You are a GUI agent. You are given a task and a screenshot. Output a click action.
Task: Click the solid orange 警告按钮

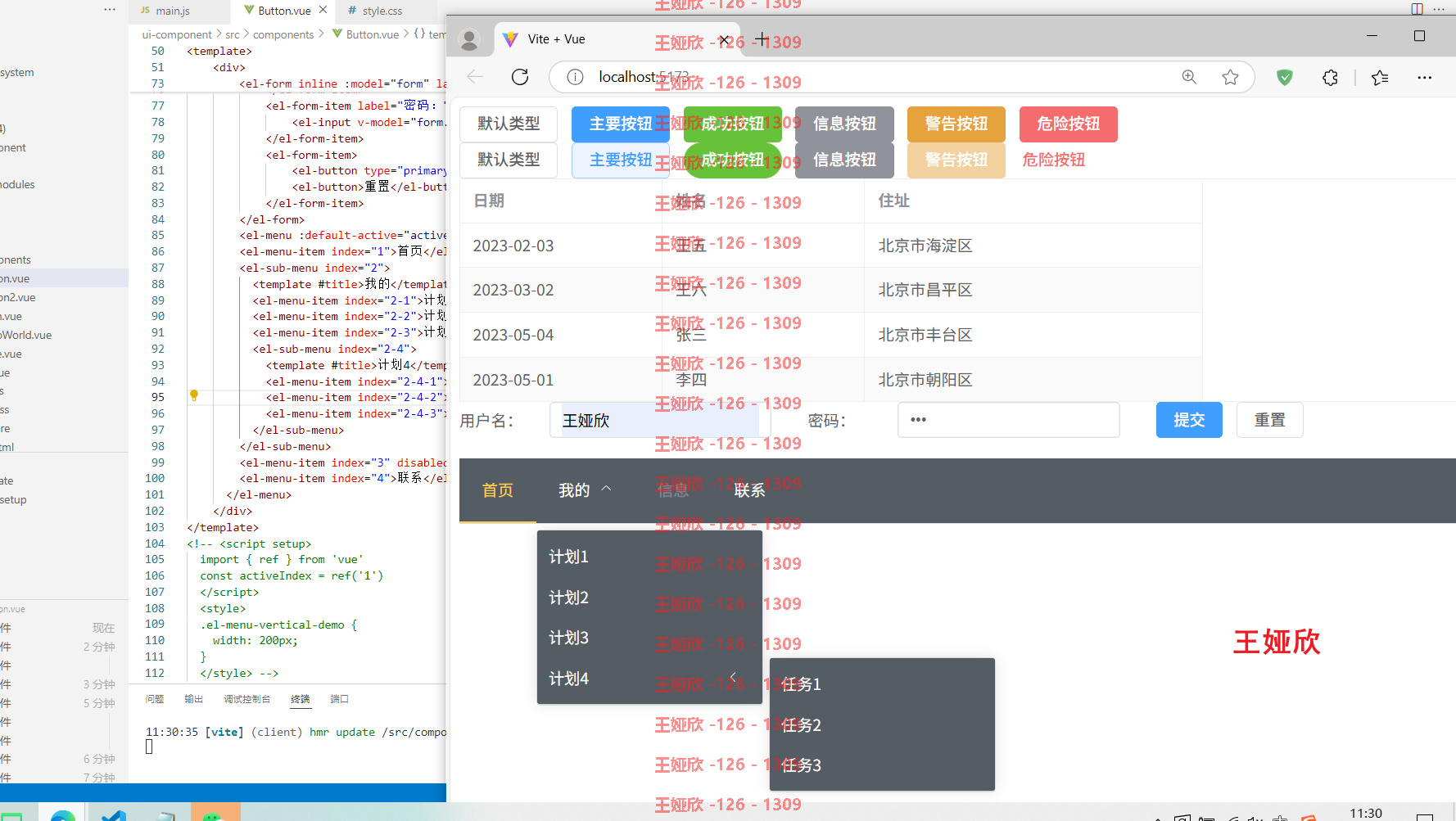click(956, 124)
